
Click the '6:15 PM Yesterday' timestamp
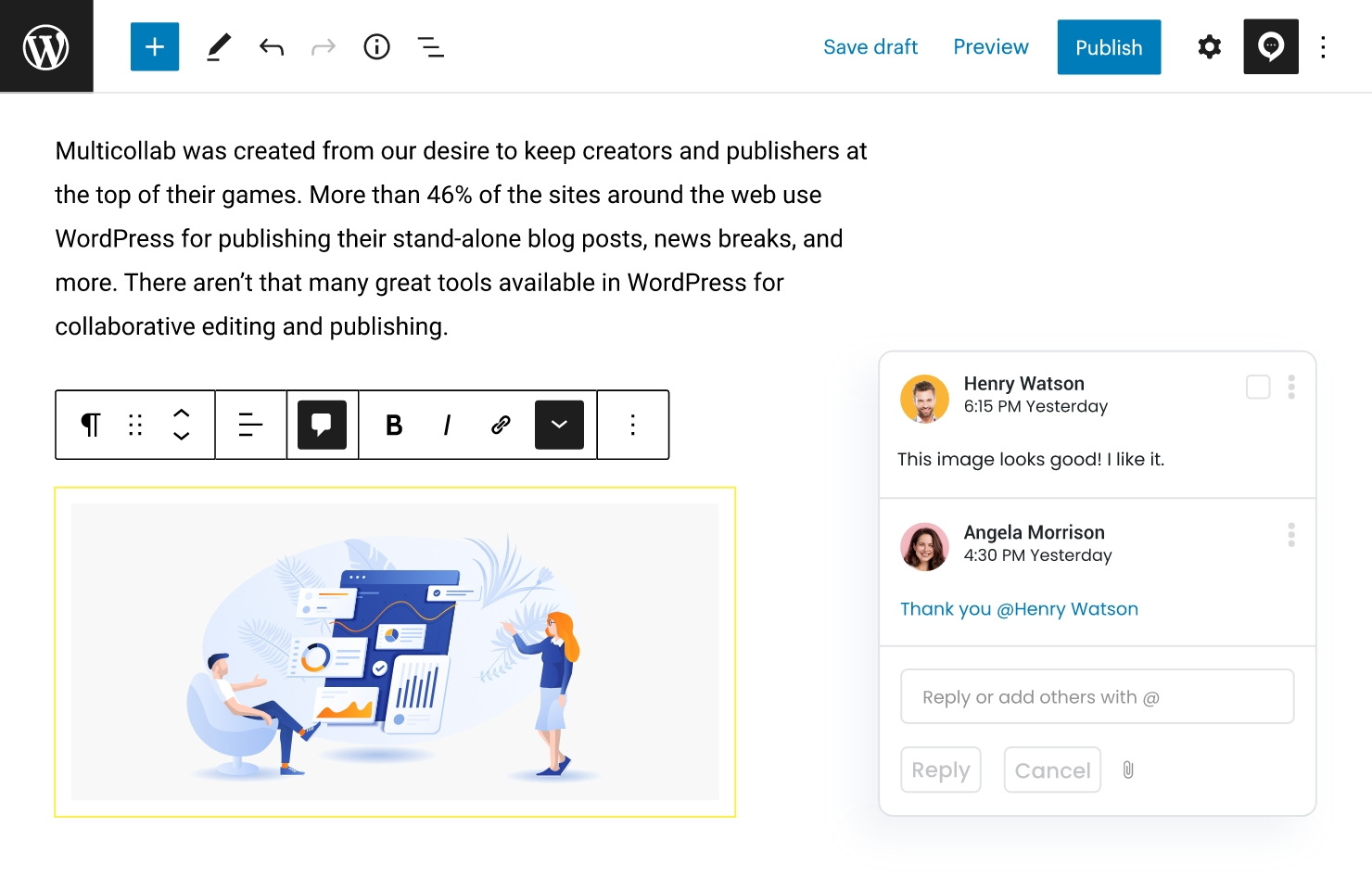pyautogui.click(x=1035, y=406)
